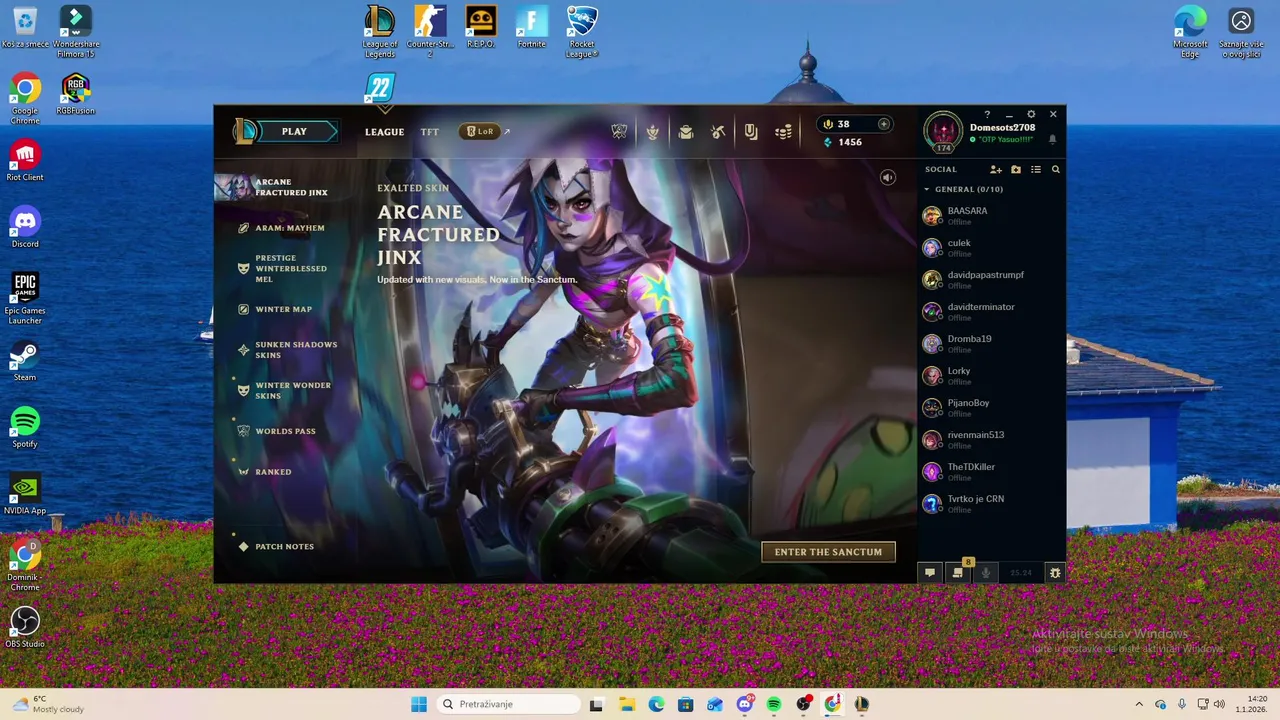1280x720 pixels.
Task: Click the taskbar search box
Action: pyautogui.click(x=510, y=704)
